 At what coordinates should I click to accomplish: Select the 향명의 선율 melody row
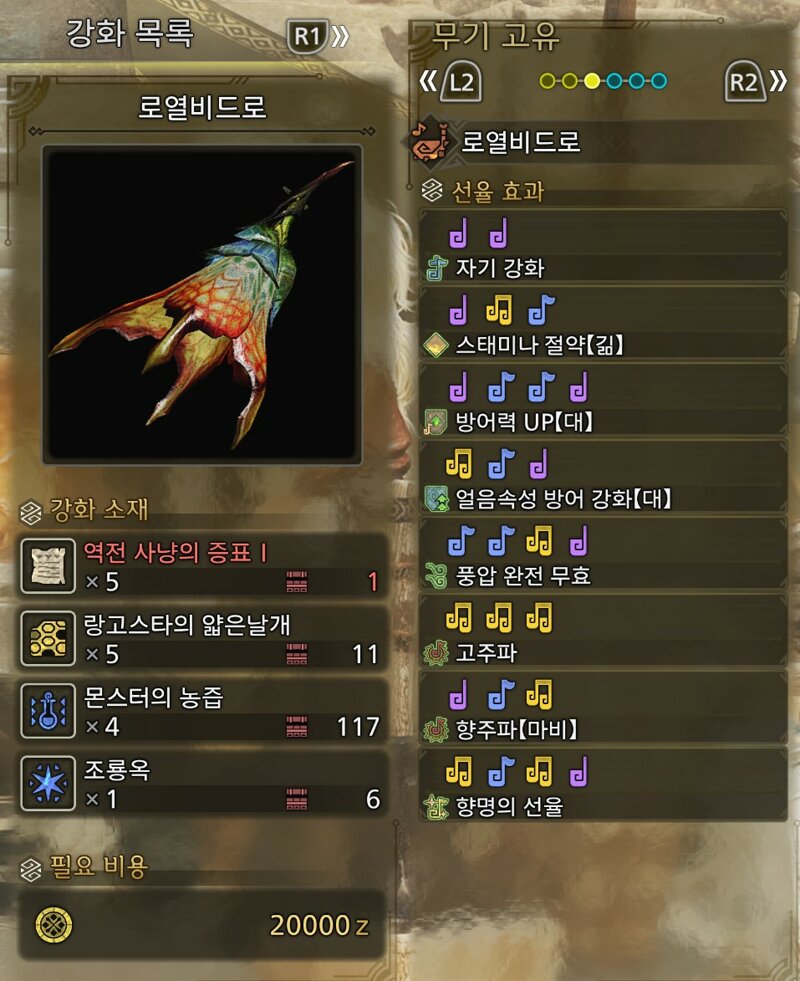click(602, 785)
